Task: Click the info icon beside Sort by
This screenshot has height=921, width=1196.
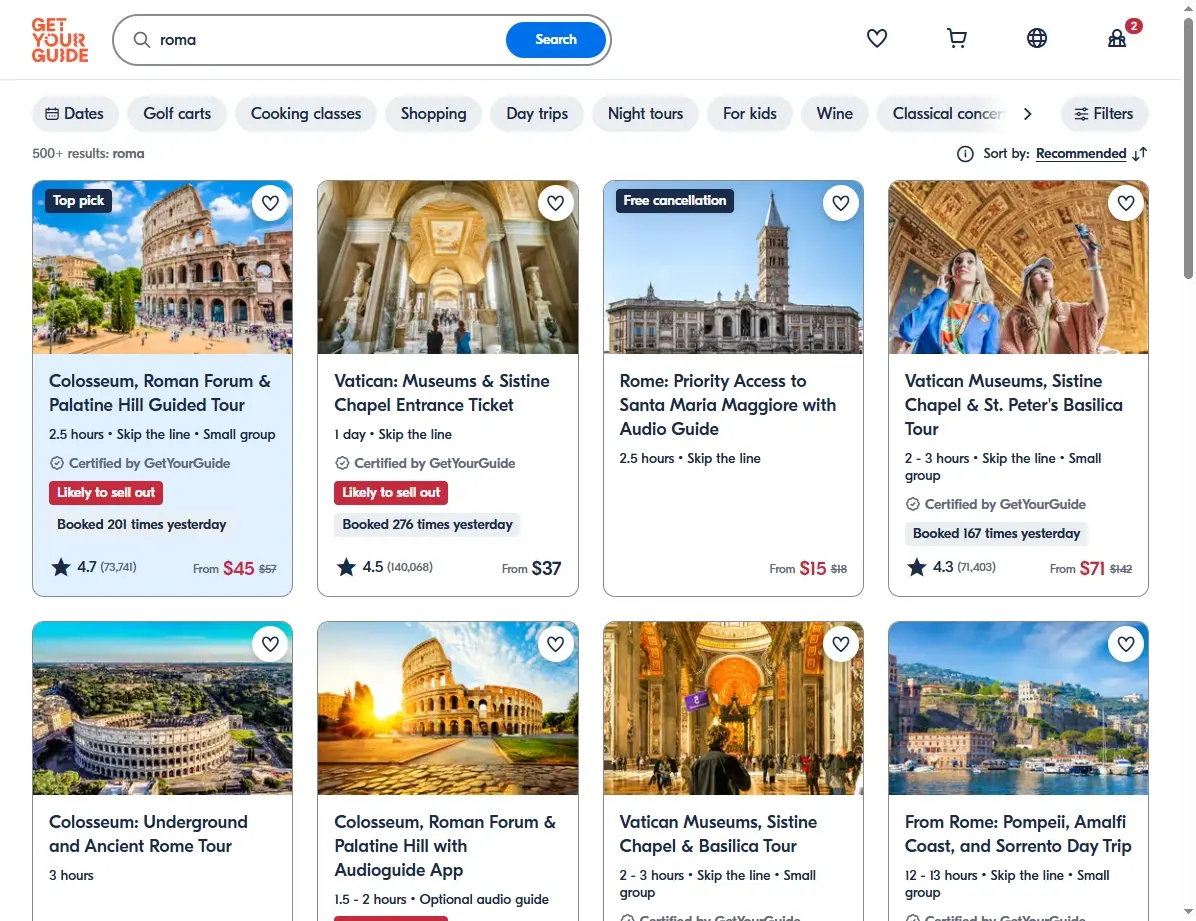Action: (x=965, y=154)
